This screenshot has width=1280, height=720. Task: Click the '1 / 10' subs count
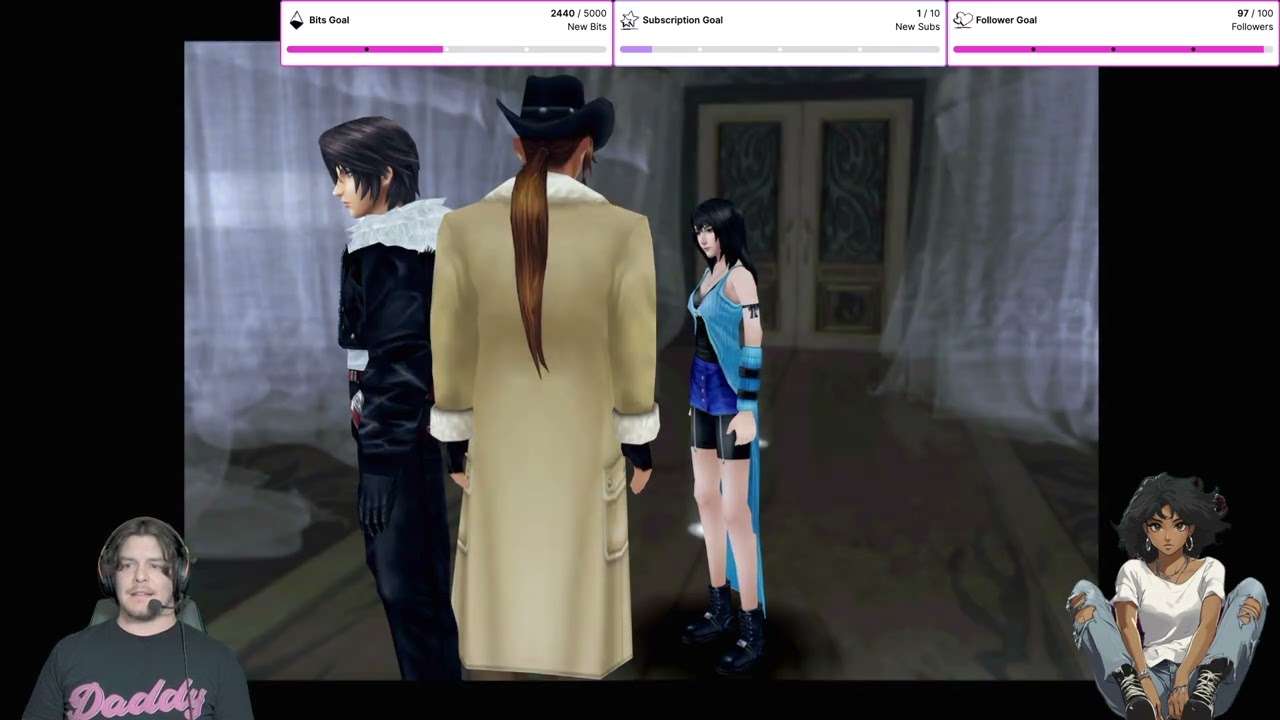[x=928, y=14]
